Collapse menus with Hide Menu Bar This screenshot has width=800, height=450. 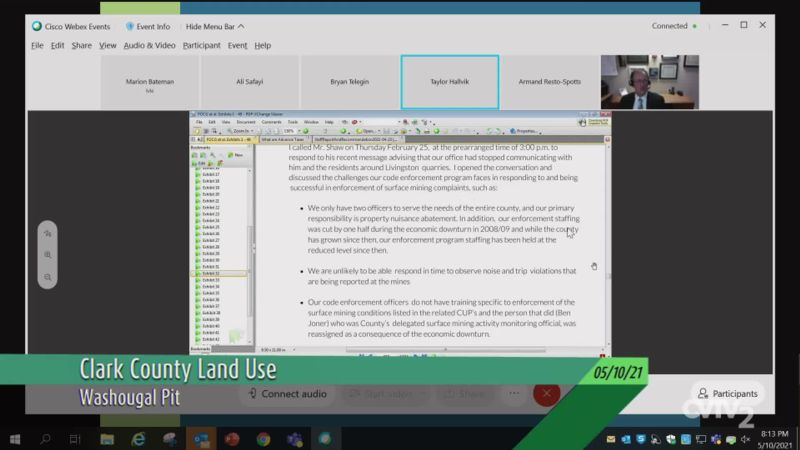214,27
